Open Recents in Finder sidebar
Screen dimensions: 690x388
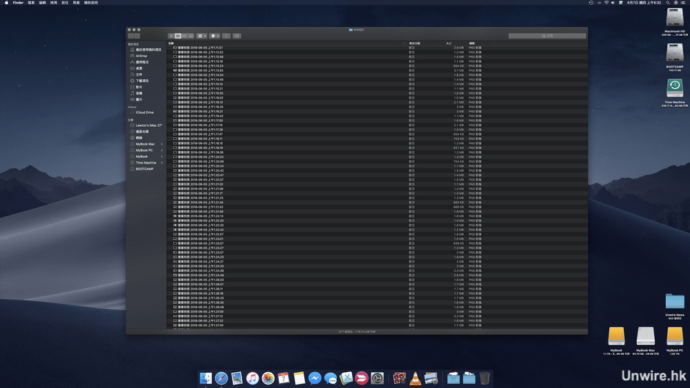pos(146,50)
